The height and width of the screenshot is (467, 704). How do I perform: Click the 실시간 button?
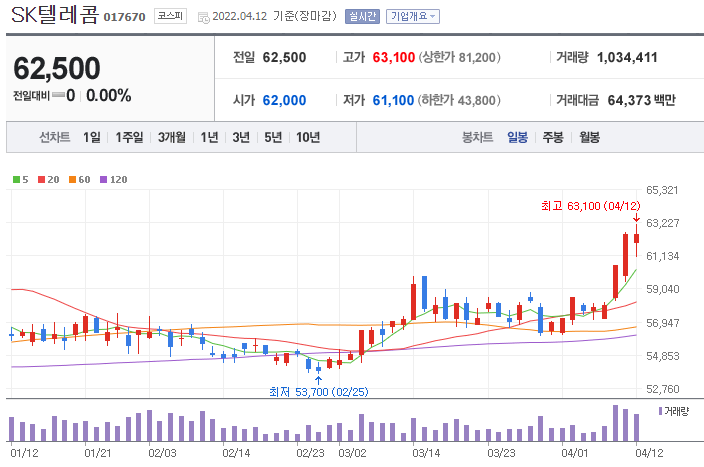pyautogui.click(x=362, y=17)
